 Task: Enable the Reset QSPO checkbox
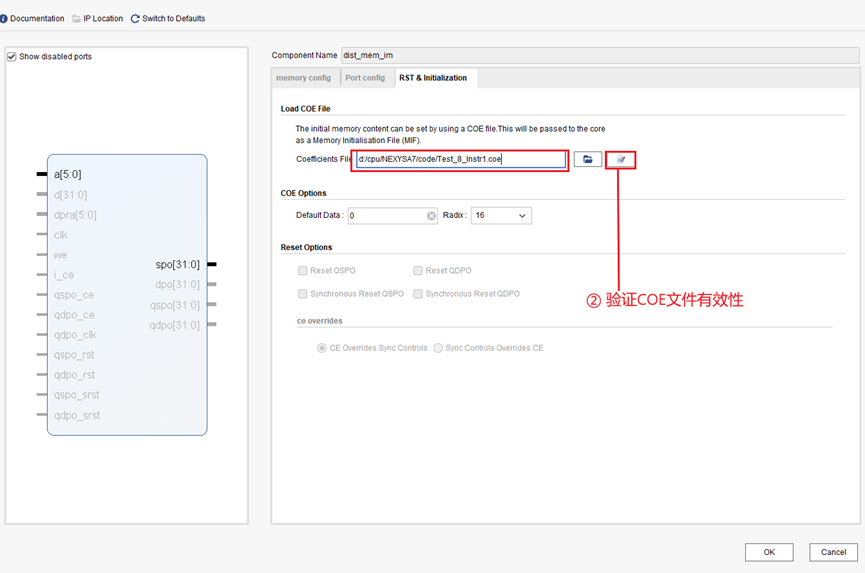tap(303, 271)
